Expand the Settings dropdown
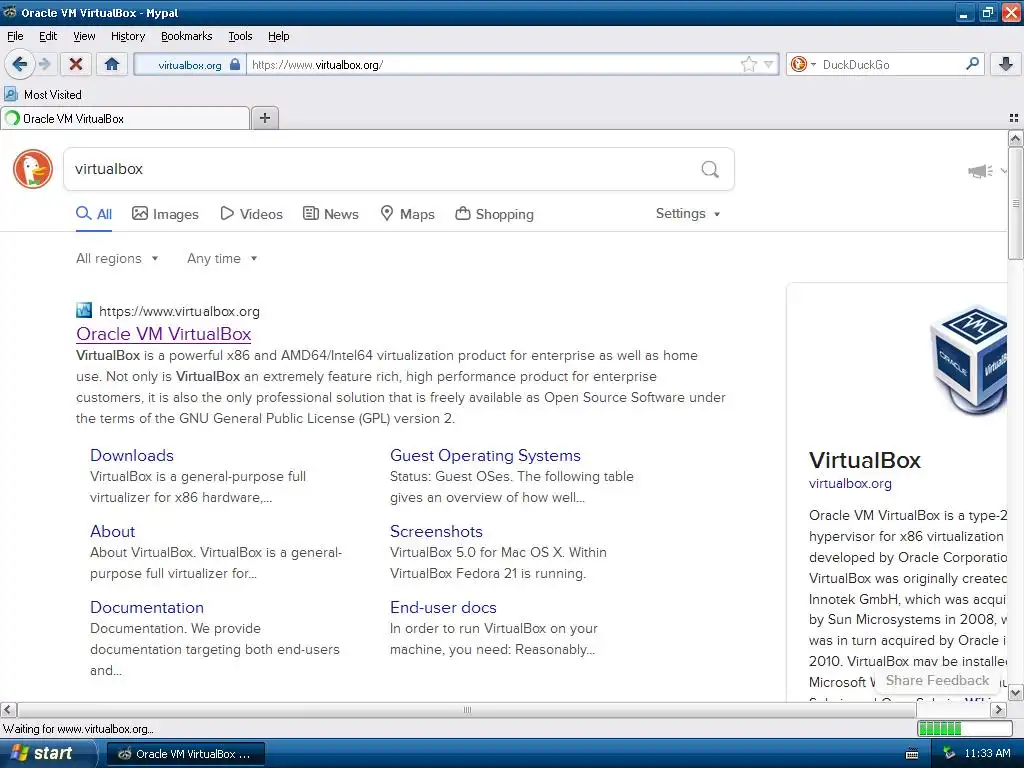The height and width of the screenshot is (768, 1024). pos(688,214)
